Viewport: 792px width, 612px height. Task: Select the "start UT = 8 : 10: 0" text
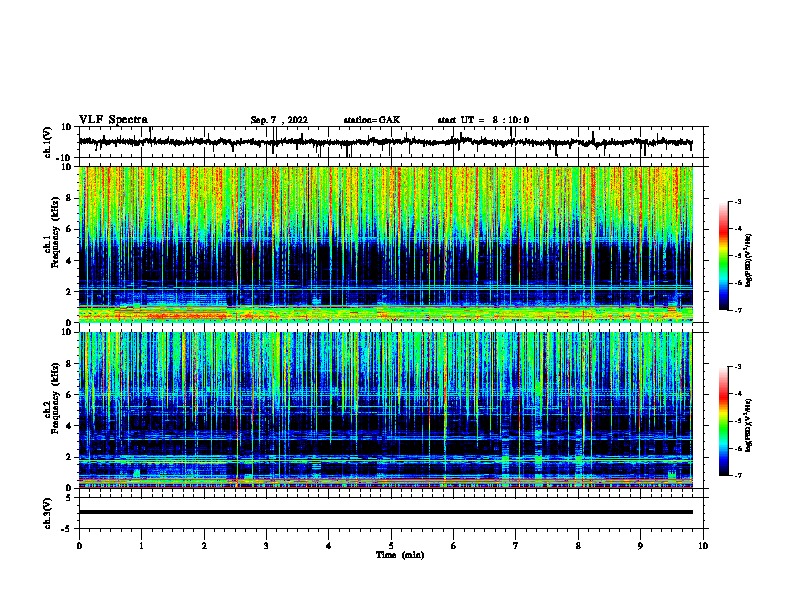483,120
